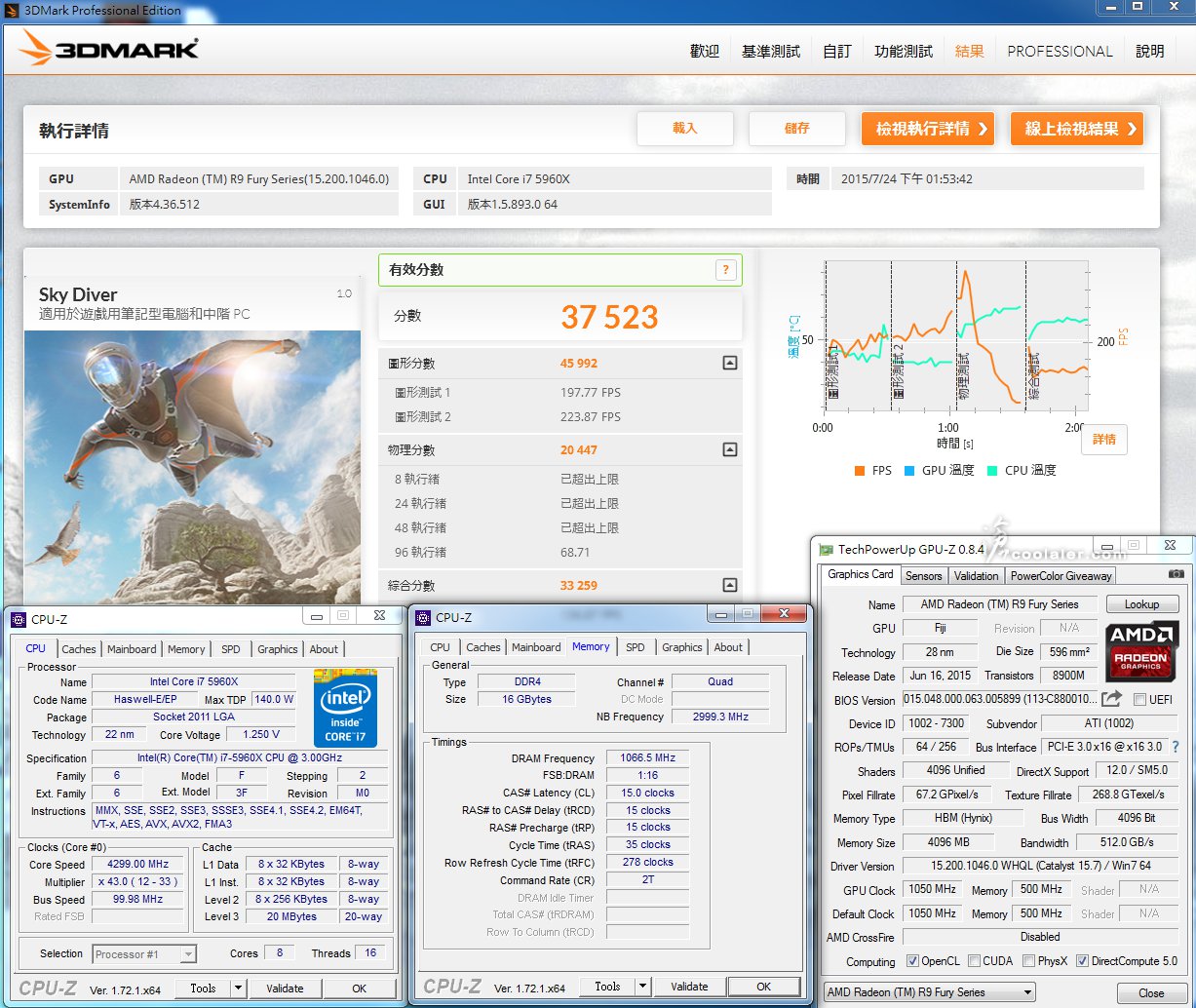
Task: Click the Intel Core i7 badge in CPU-Z
Action: [x=345, y=708]
